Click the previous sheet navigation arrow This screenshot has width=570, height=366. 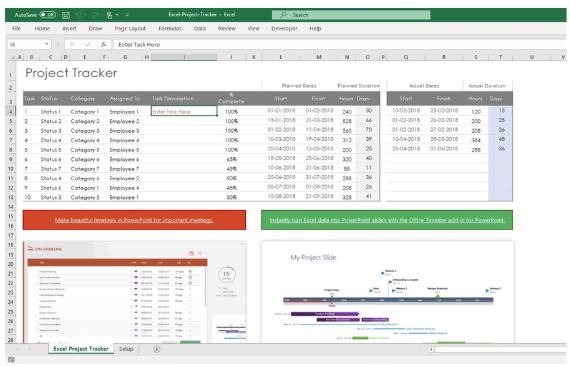[x=18, y=349]
